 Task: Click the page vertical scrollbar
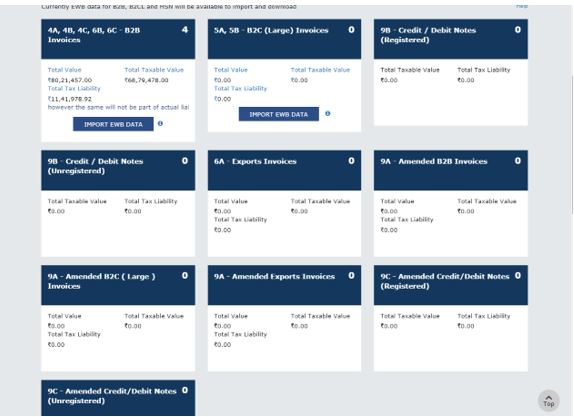click(x=571, y=145)
